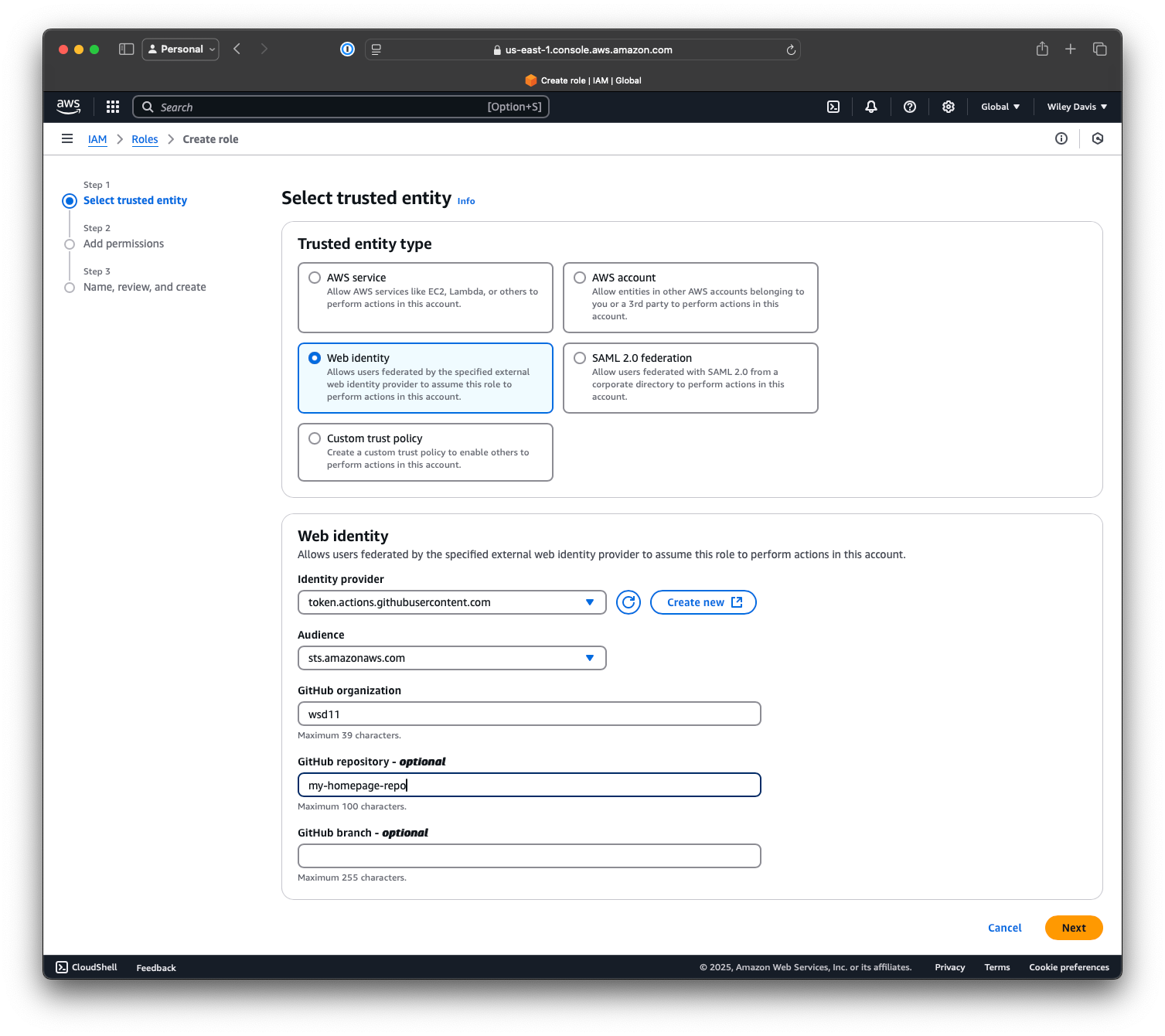1165x1036 pixels.
Task: Select the AWS service trusted entity type
Action: pos(315,278)
